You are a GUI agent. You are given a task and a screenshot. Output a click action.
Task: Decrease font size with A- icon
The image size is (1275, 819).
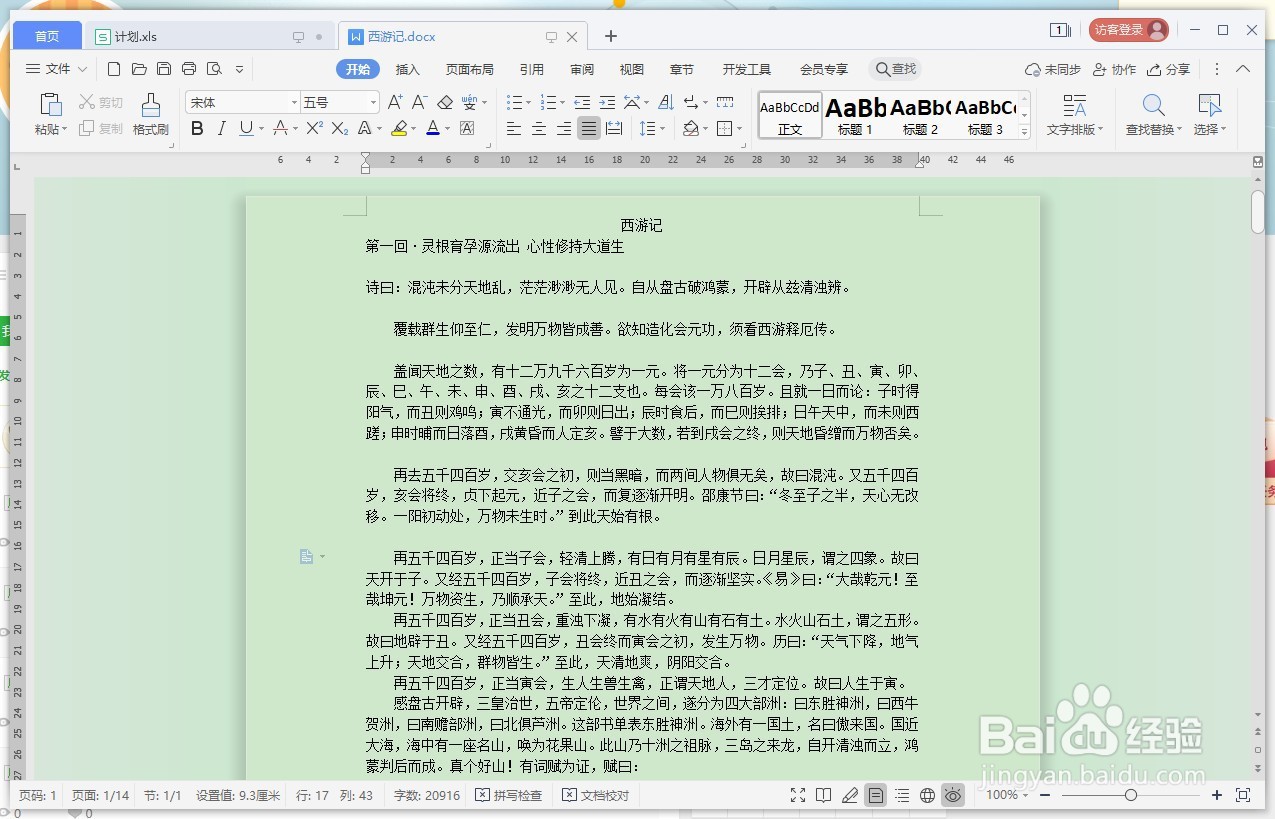coord(420,102)
